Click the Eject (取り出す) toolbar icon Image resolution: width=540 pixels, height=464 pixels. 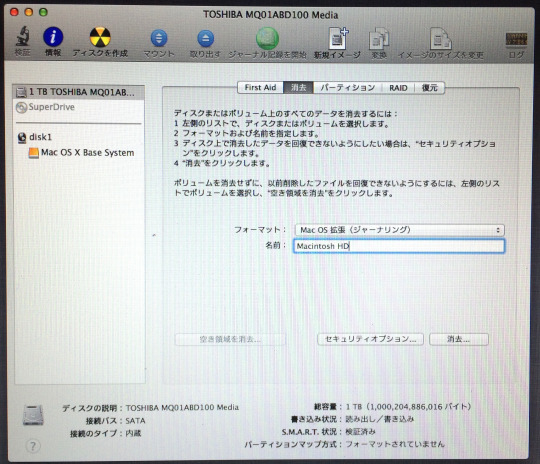206,38
